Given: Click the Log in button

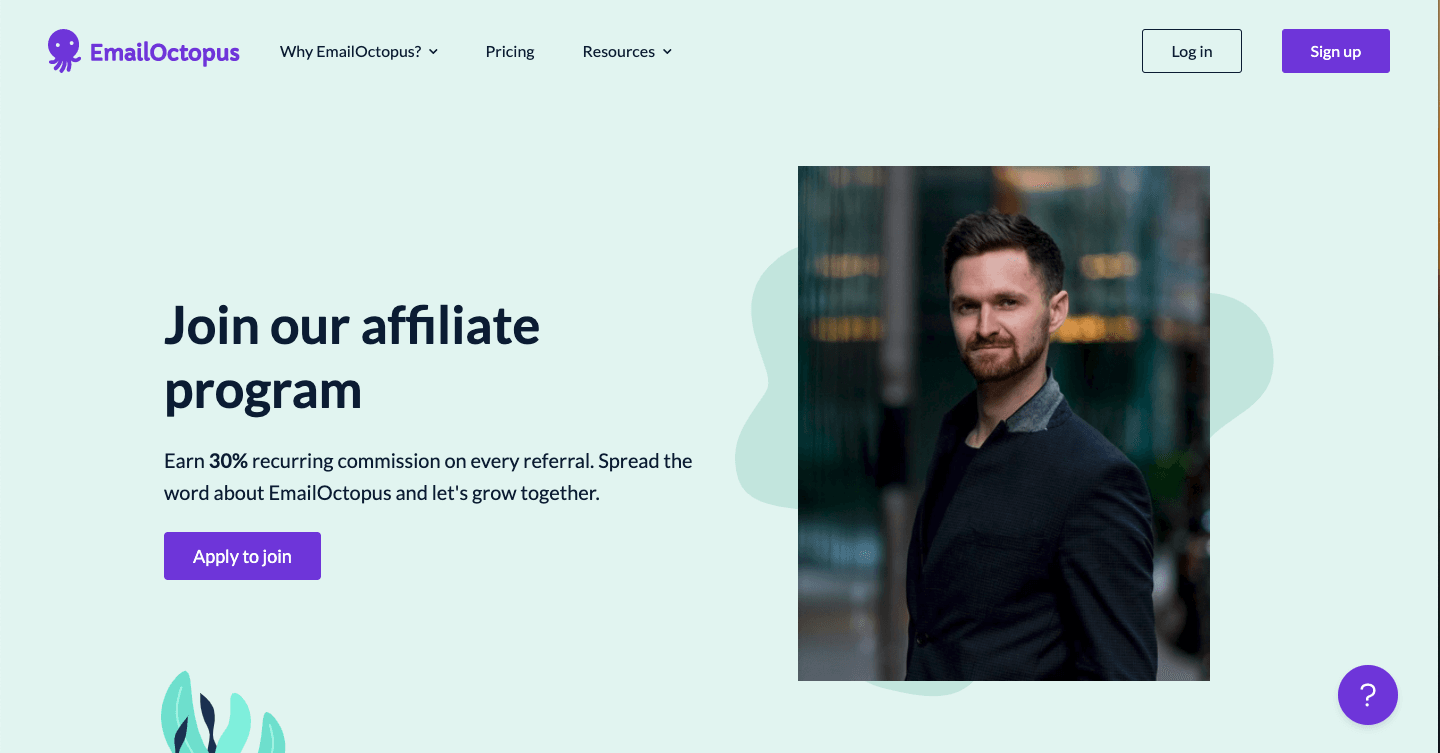Looking at the screenshot, I should 1192,51.
